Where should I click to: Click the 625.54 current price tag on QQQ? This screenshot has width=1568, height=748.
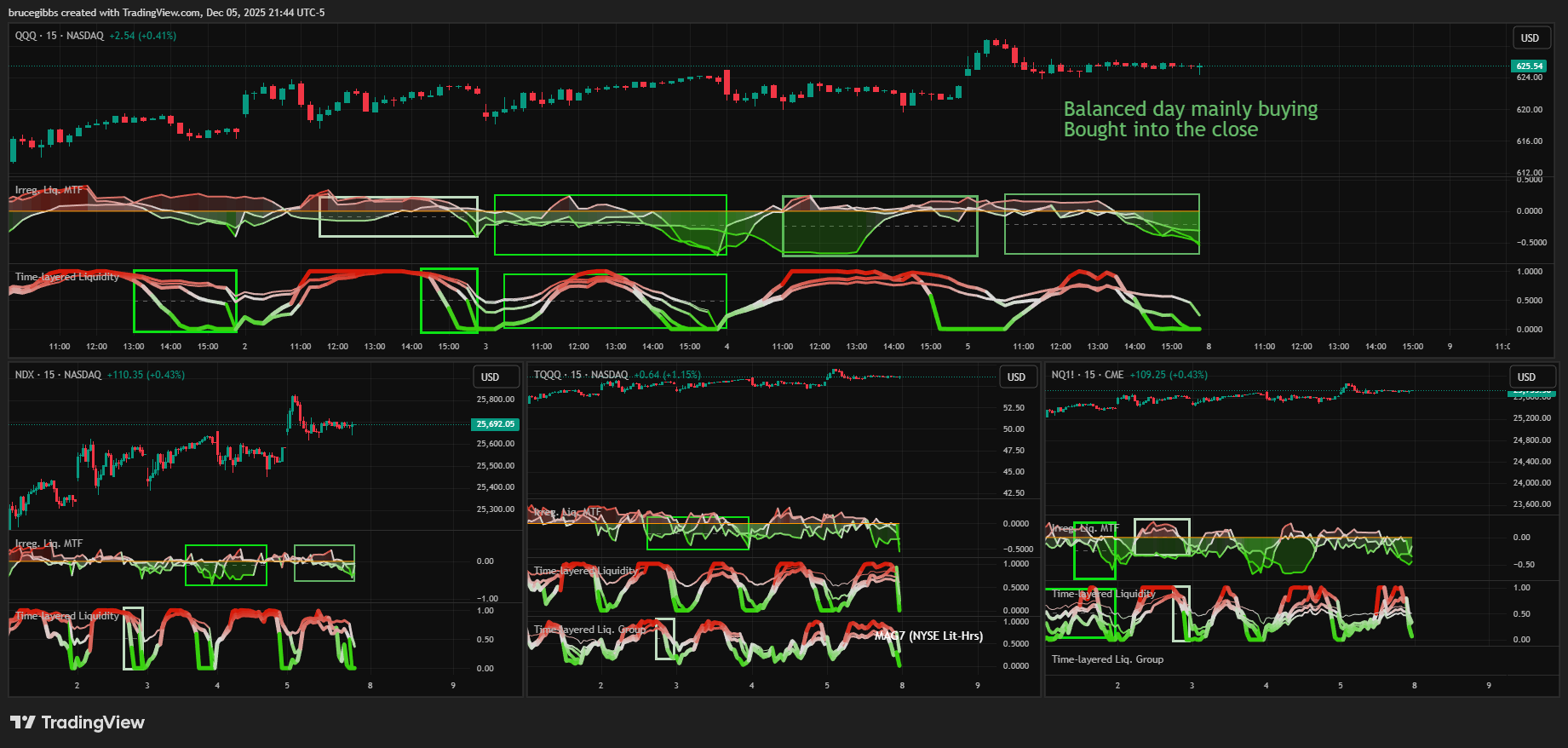point(1529,66)
